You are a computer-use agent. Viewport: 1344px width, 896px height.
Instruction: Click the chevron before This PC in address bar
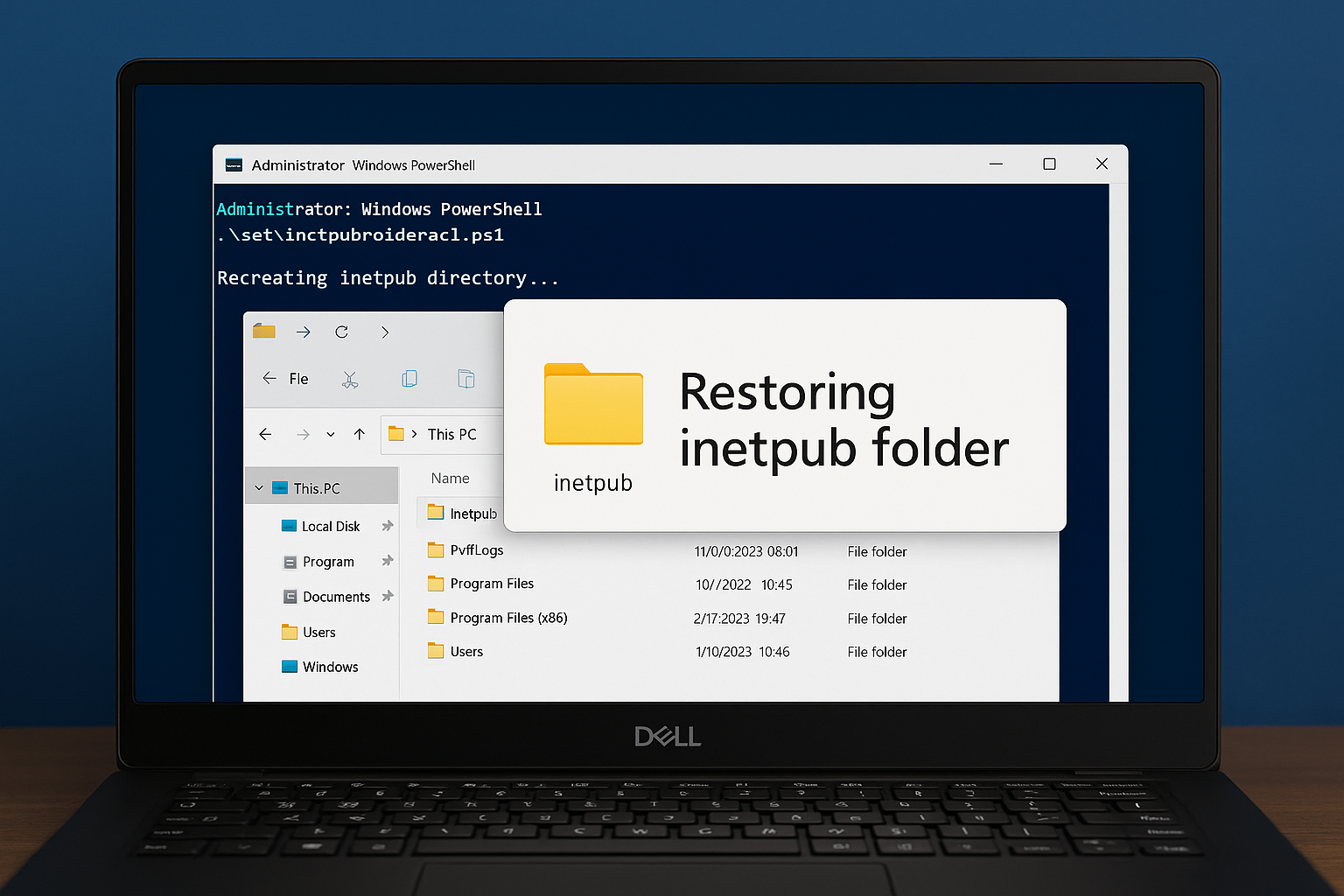[x=414, y=434]
